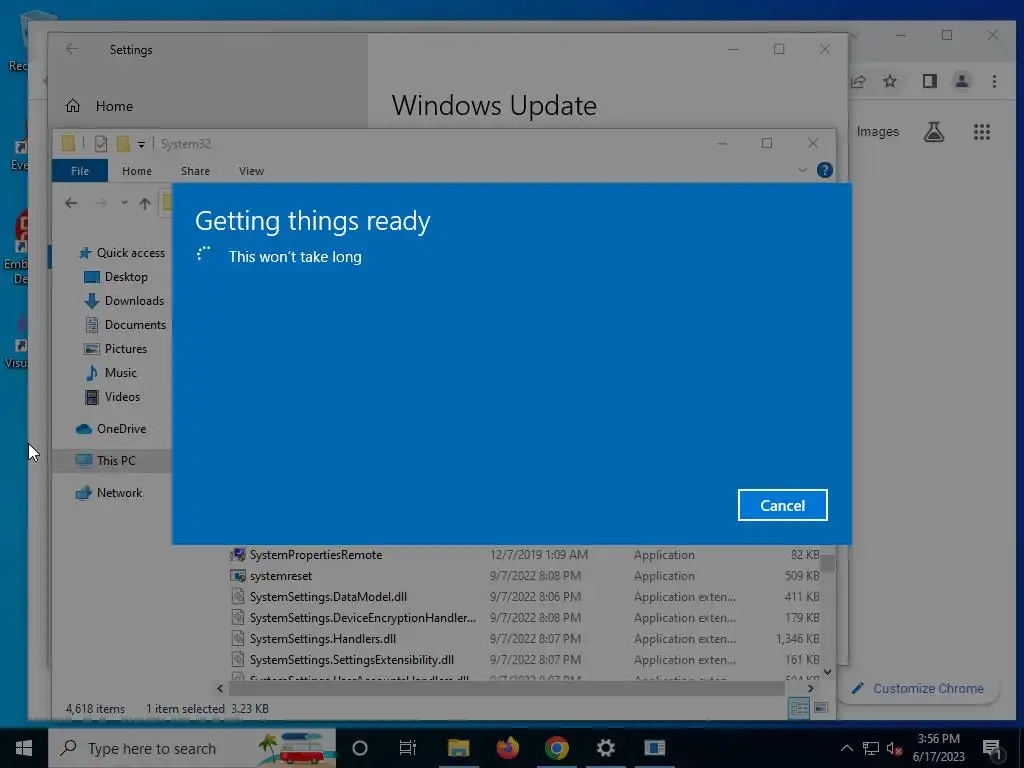
Task: Click scroll left arrow of file list
Action: 220,688
